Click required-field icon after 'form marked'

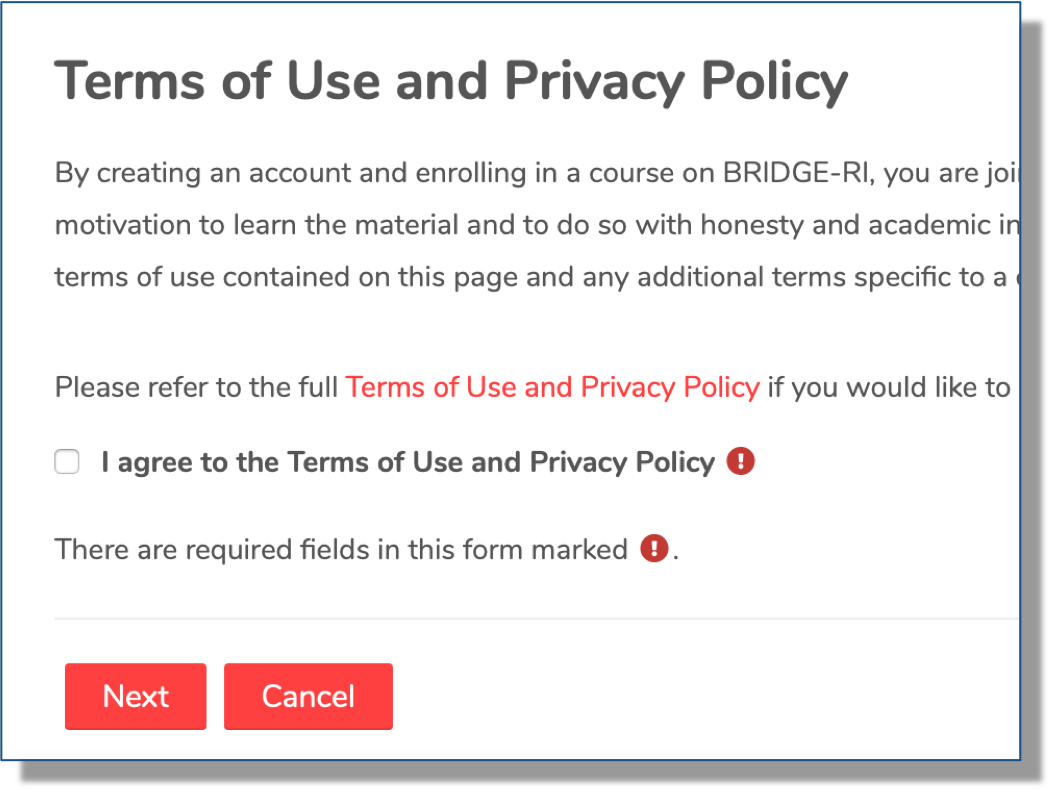point(654,548)
